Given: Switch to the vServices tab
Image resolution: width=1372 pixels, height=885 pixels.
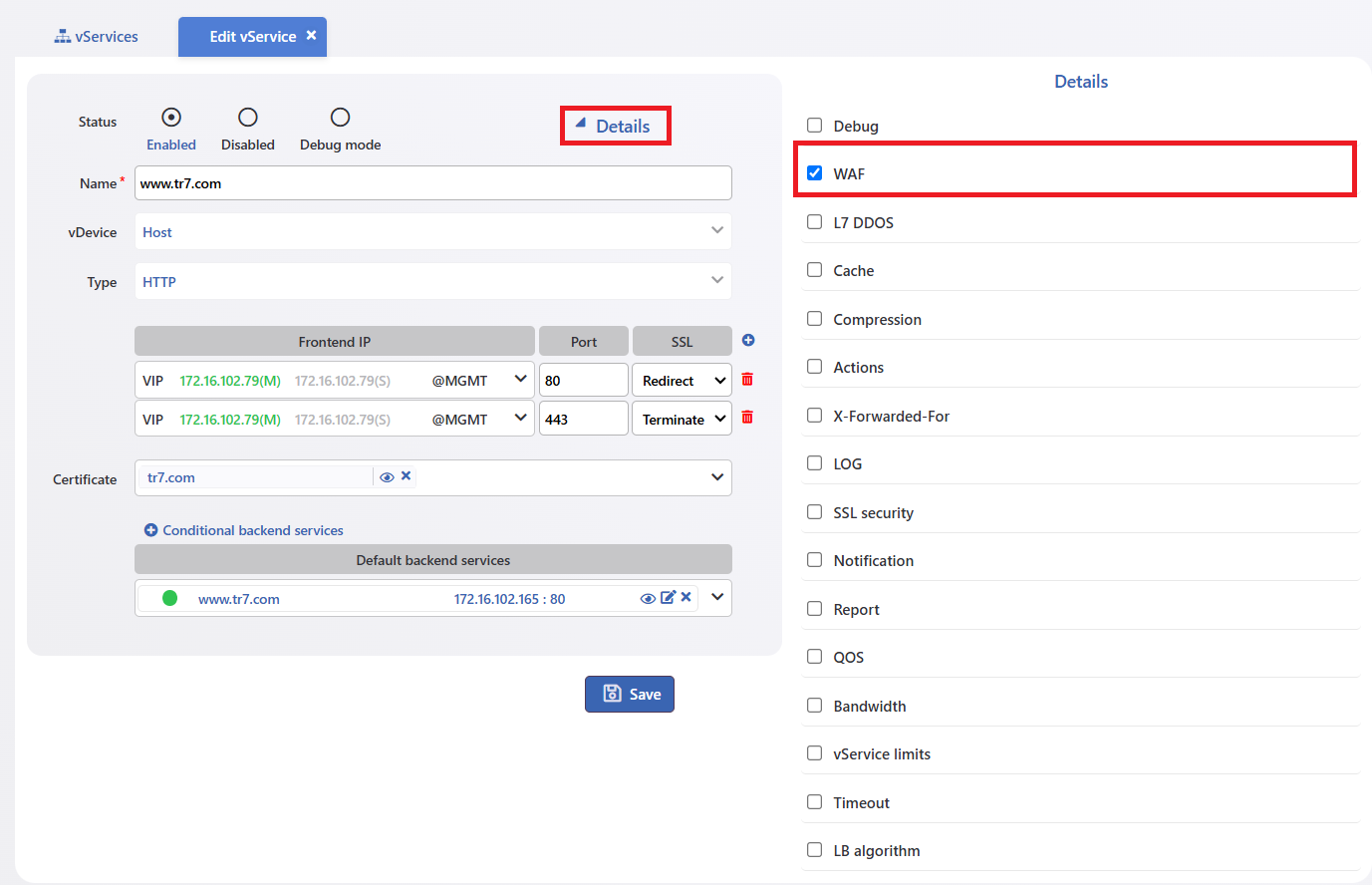Looking at the screenshot, I should click(97, 37).
